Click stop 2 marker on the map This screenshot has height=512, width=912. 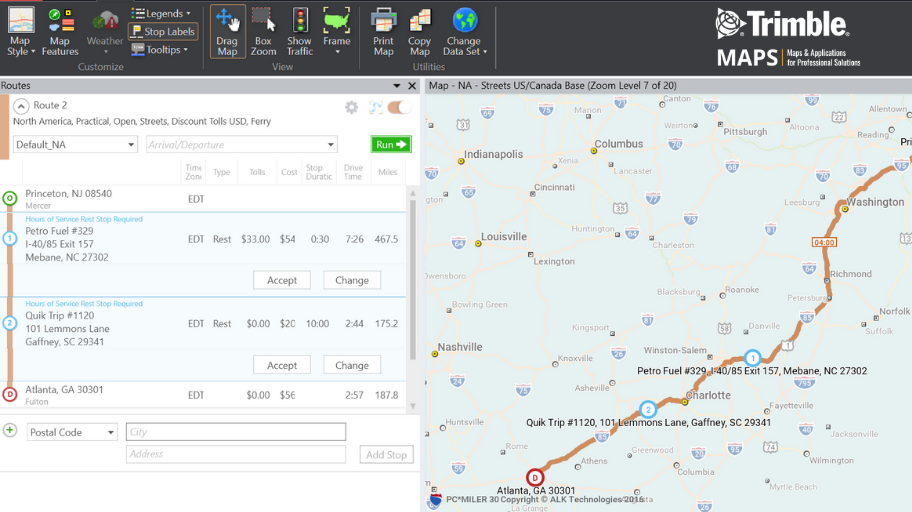click(x=648, y=410)
